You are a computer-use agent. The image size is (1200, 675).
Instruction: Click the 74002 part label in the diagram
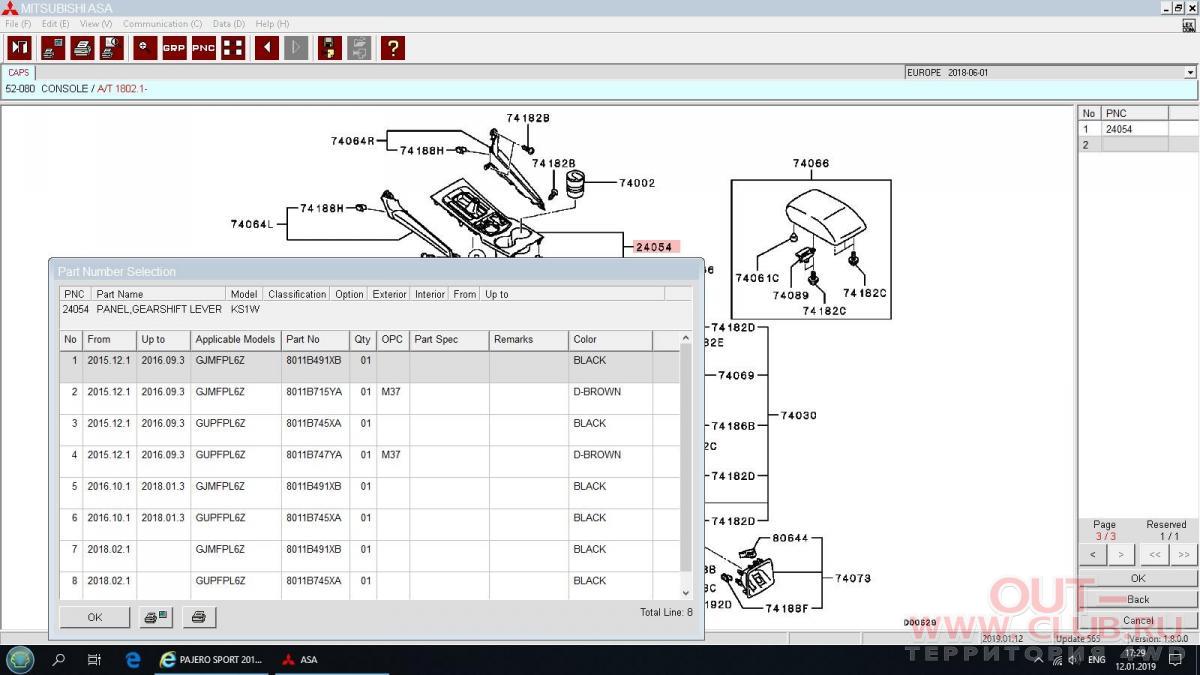[x=637, y=183]
